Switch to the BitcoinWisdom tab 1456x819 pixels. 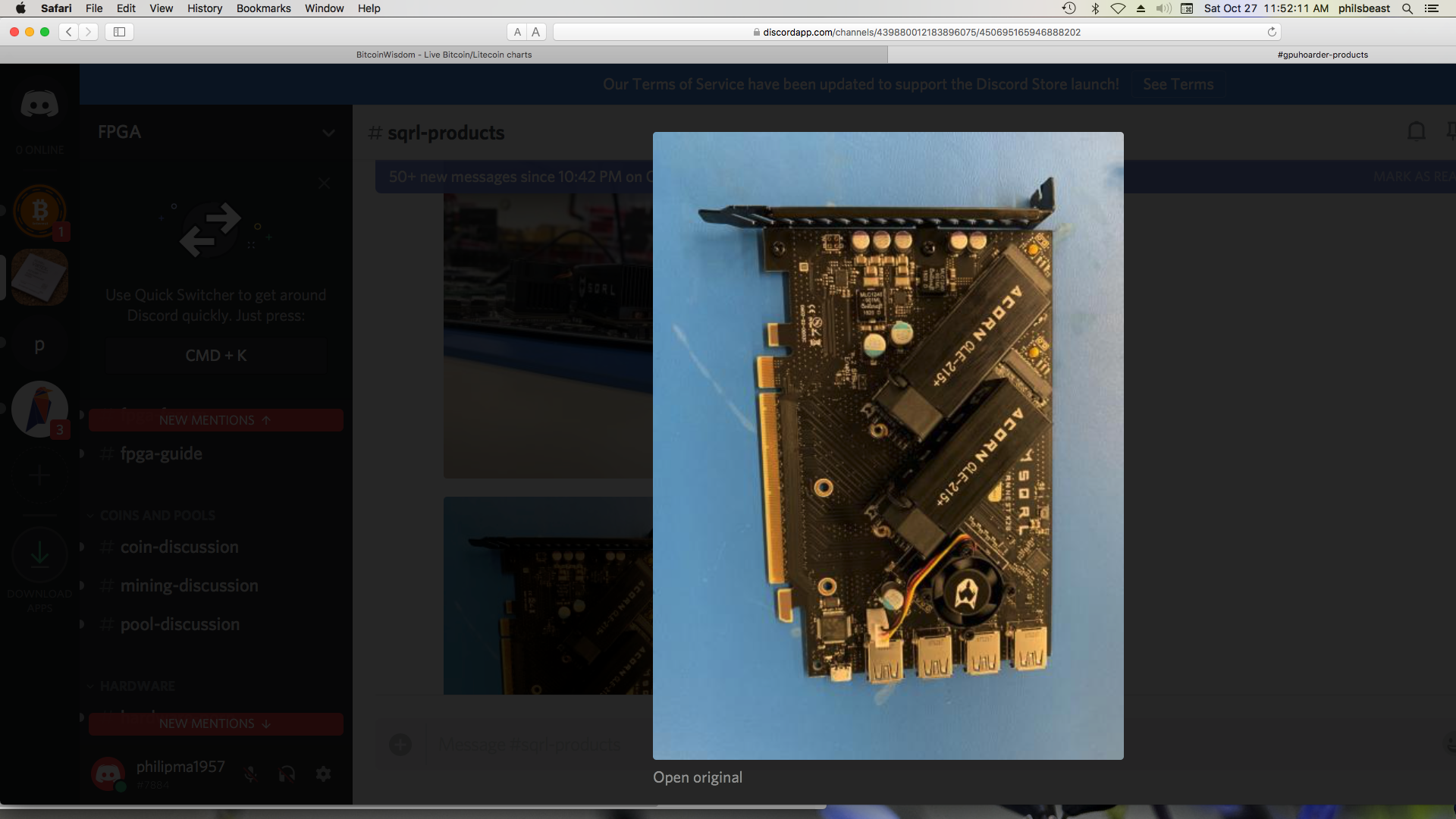point(444,55)
